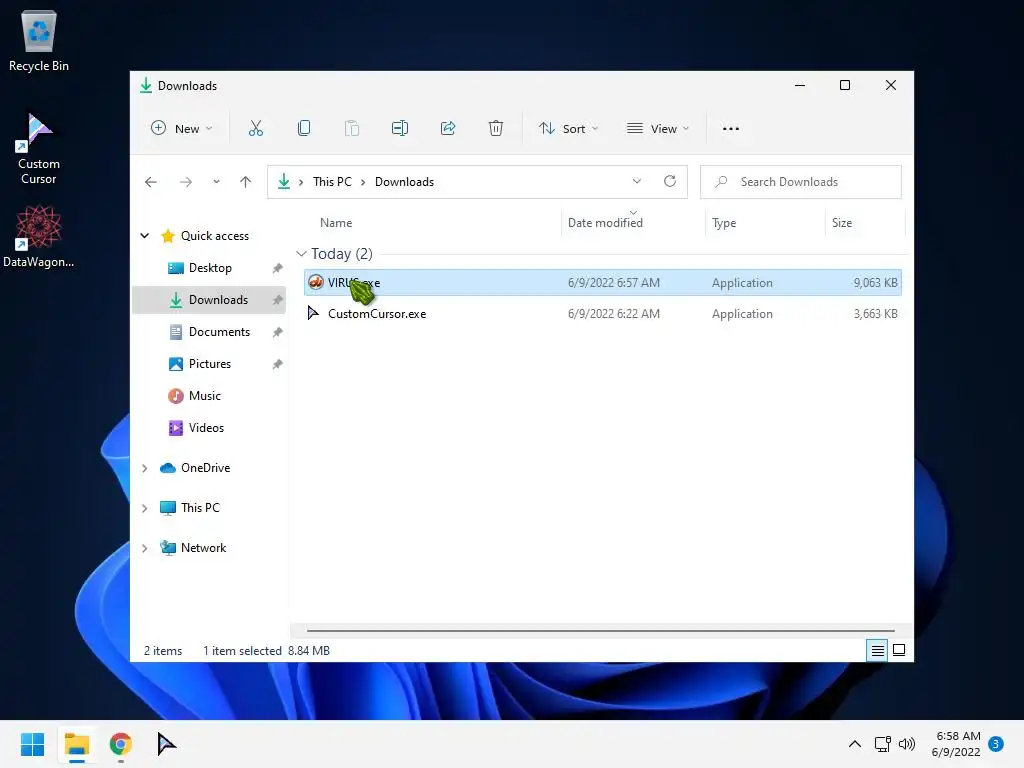Select the VIRUS.exe file row
This screenshot has width=1024, height=768.
click(603, 283)
